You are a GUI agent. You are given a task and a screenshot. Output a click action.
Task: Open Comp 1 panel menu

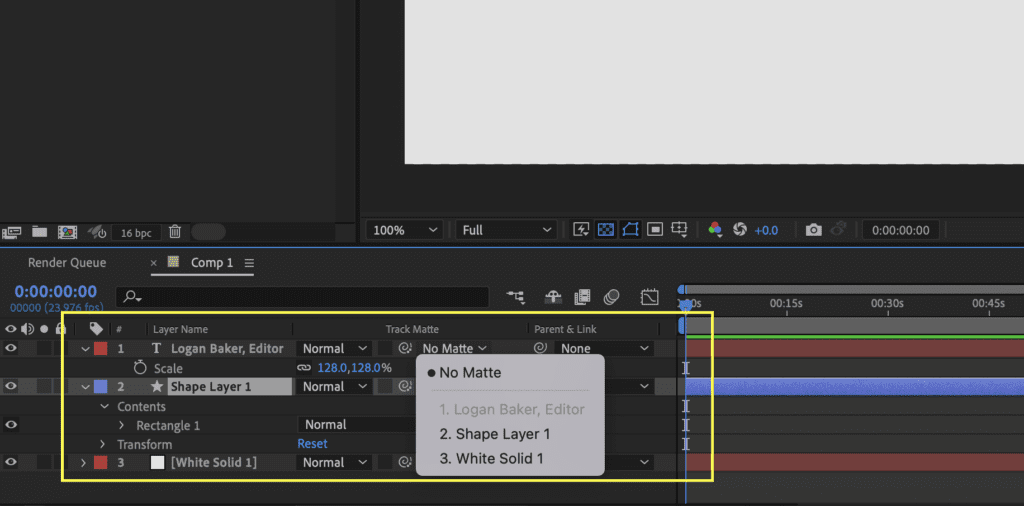pos(249,263)
